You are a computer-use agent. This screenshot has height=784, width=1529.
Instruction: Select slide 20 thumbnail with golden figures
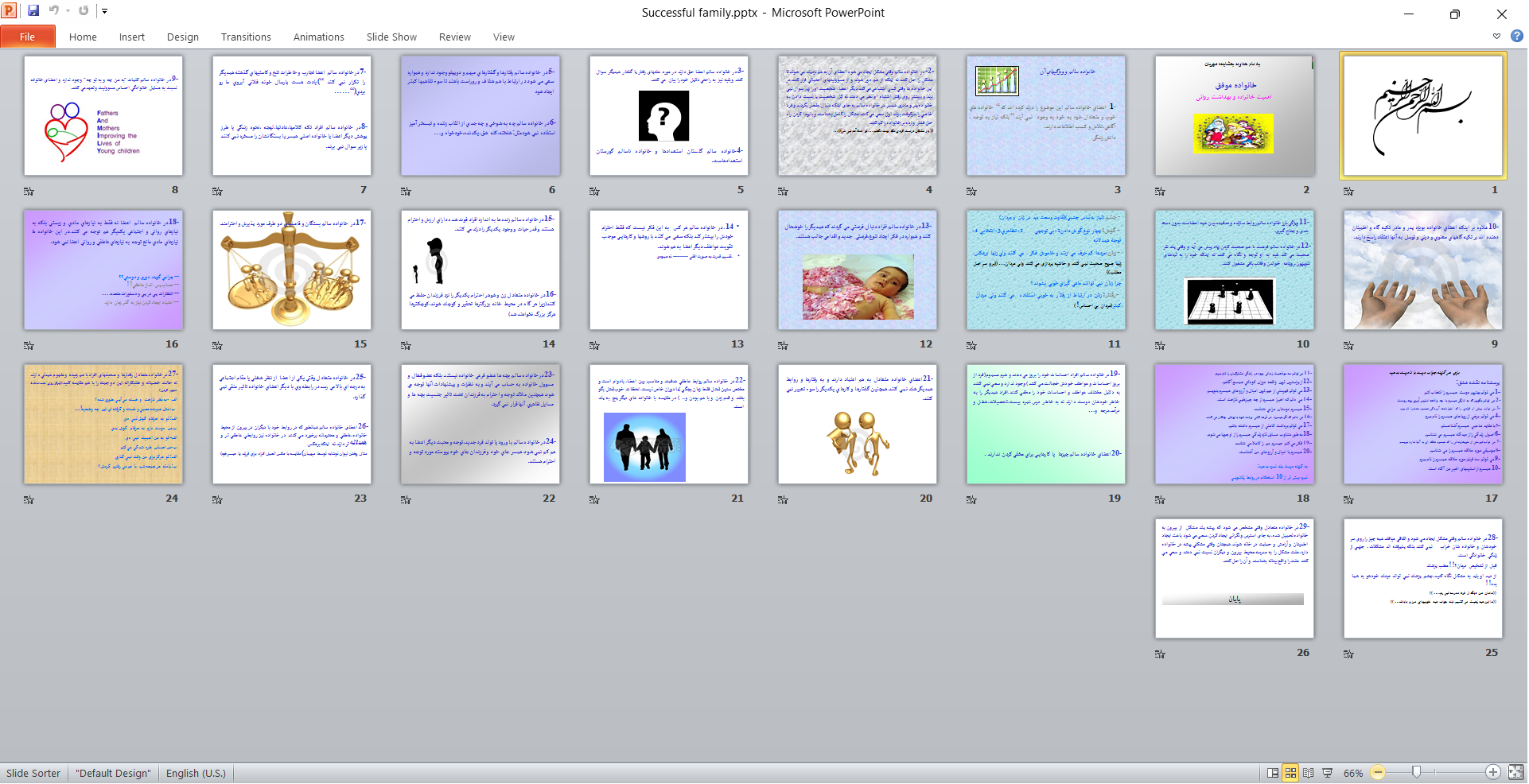click(858, 424)
